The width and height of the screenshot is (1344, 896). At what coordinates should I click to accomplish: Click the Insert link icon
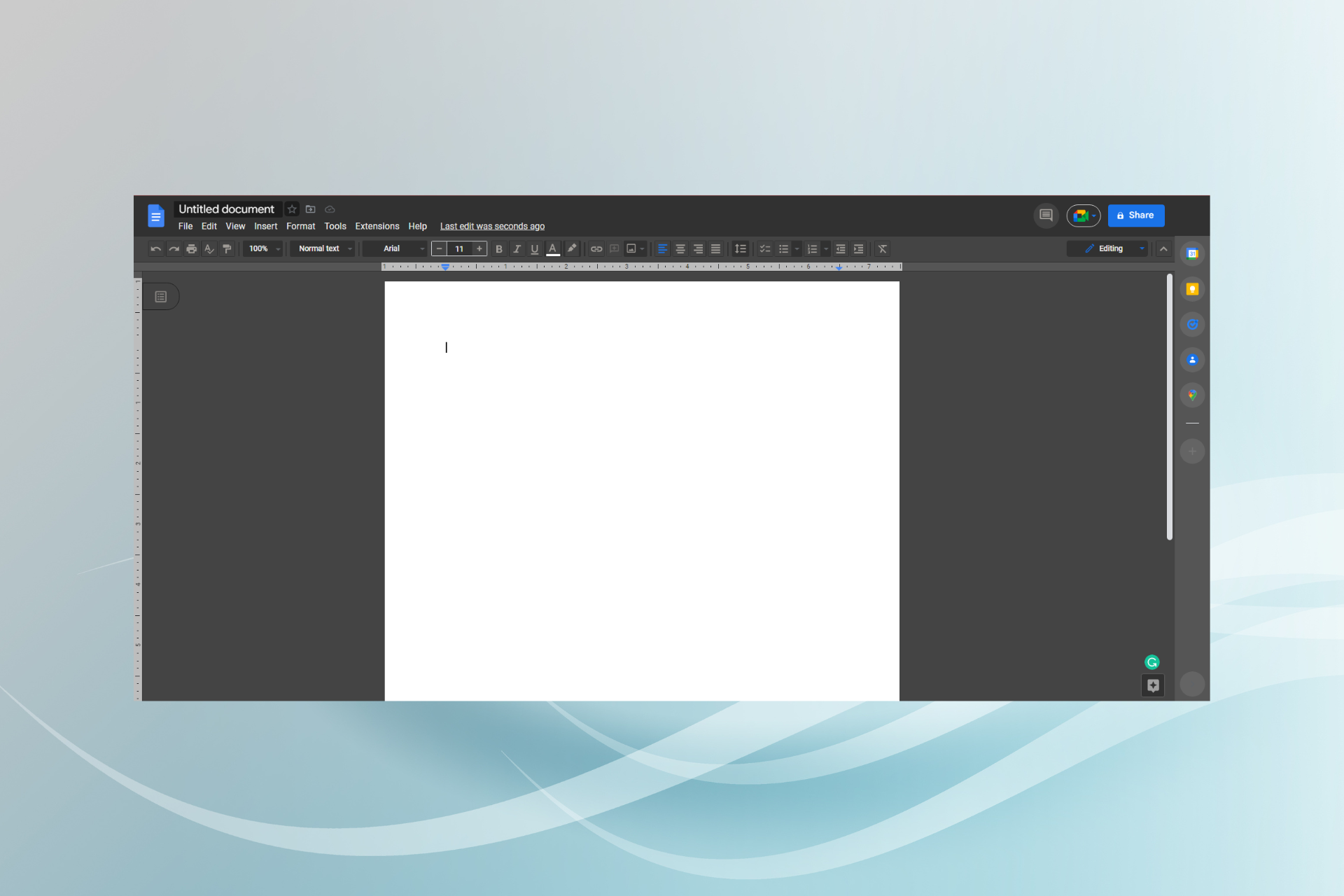596,249
